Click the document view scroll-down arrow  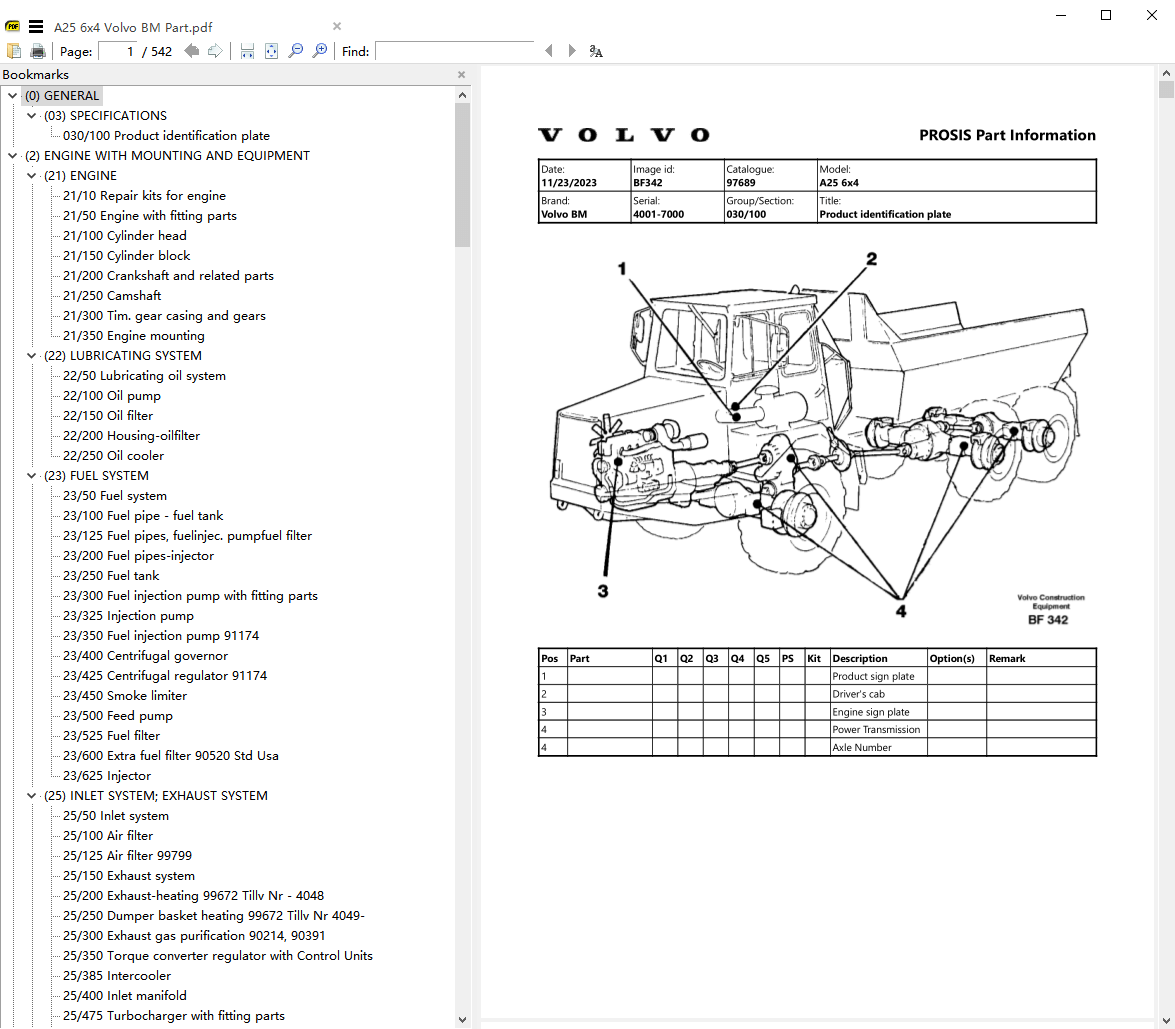(1166, 1020)
